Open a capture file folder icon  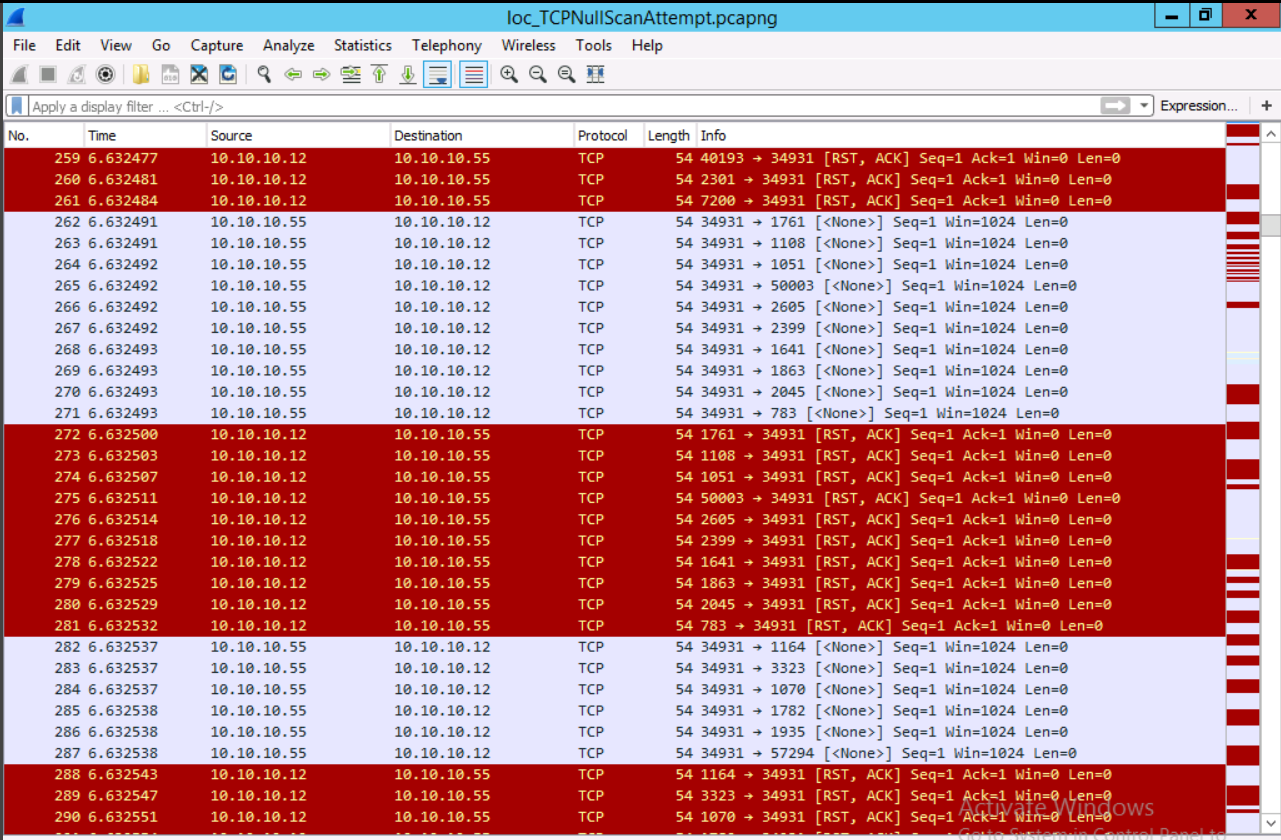coord(141,74)
